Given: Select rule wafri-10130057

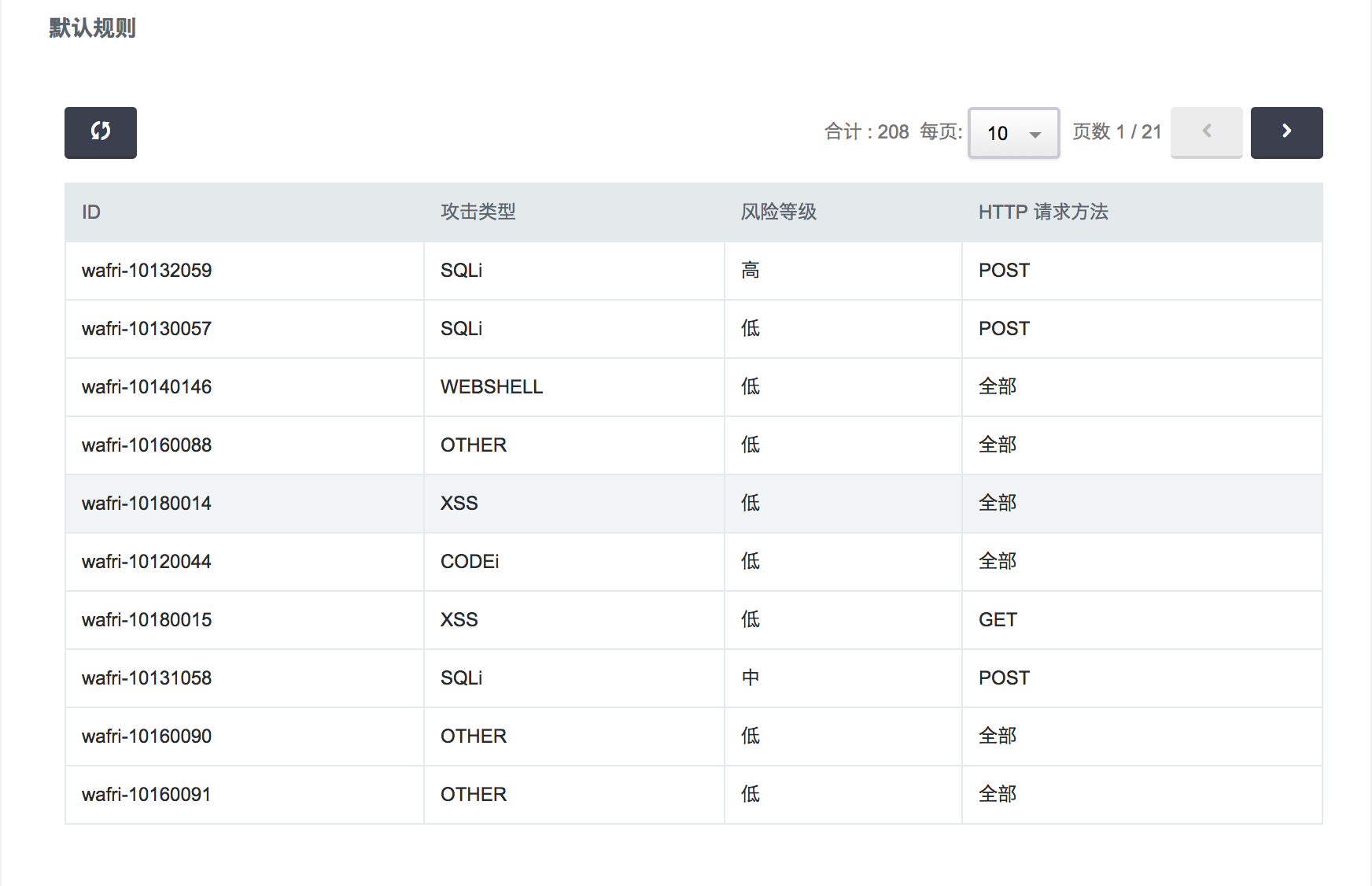Looking at the screenshot, I should 146,329.
